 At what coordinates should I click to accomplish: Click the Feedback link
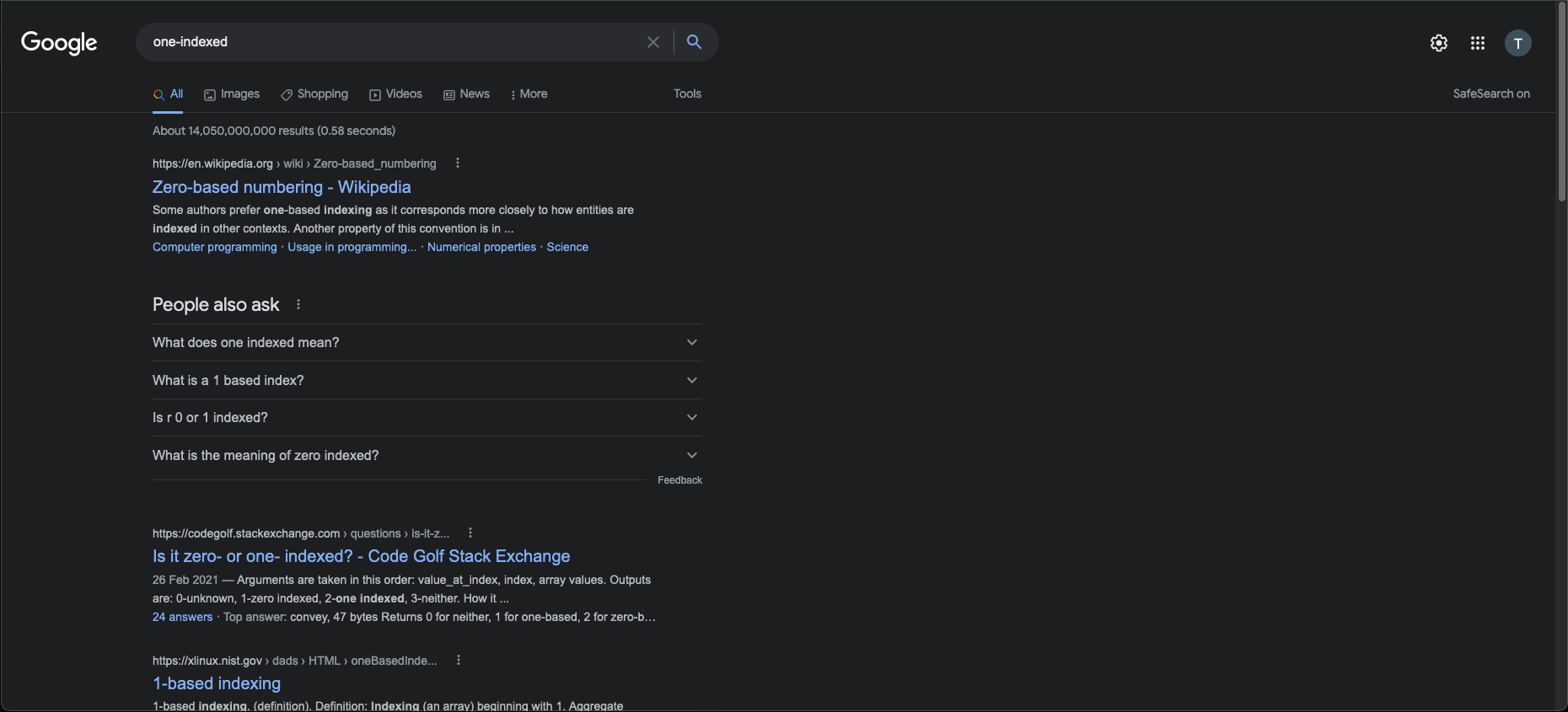point(679,480)
